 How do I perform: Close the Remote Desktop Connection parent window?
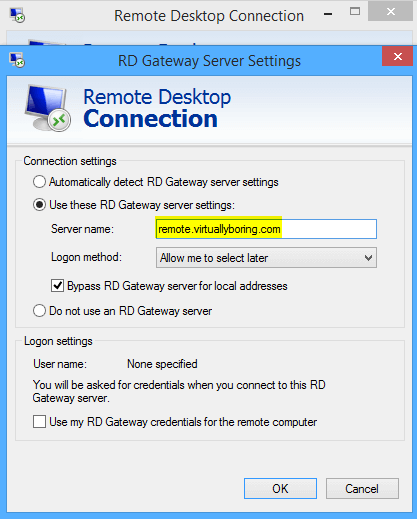390,11
